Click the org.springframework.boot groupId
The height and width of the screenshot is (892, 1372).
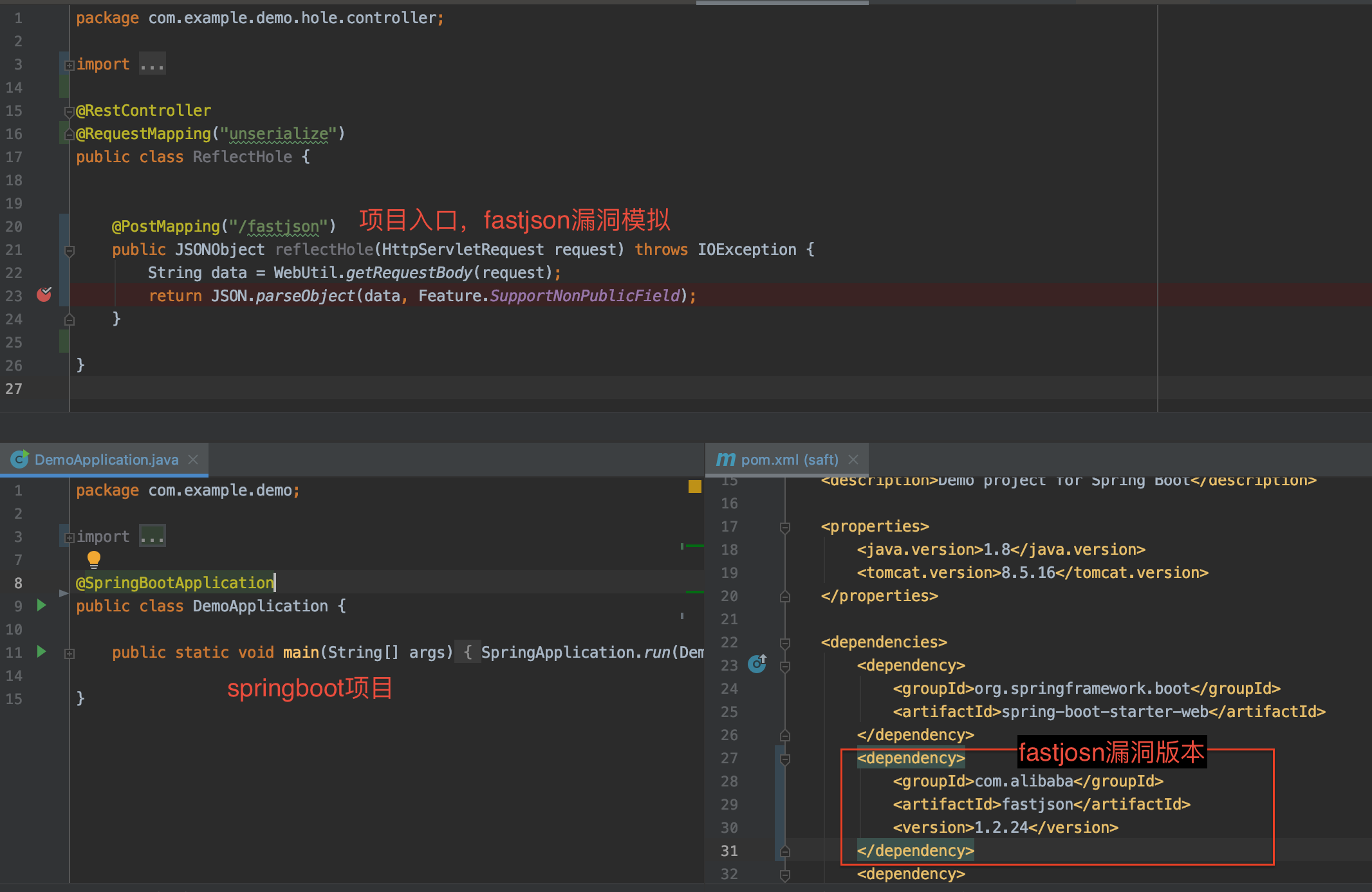point(1082,688)
